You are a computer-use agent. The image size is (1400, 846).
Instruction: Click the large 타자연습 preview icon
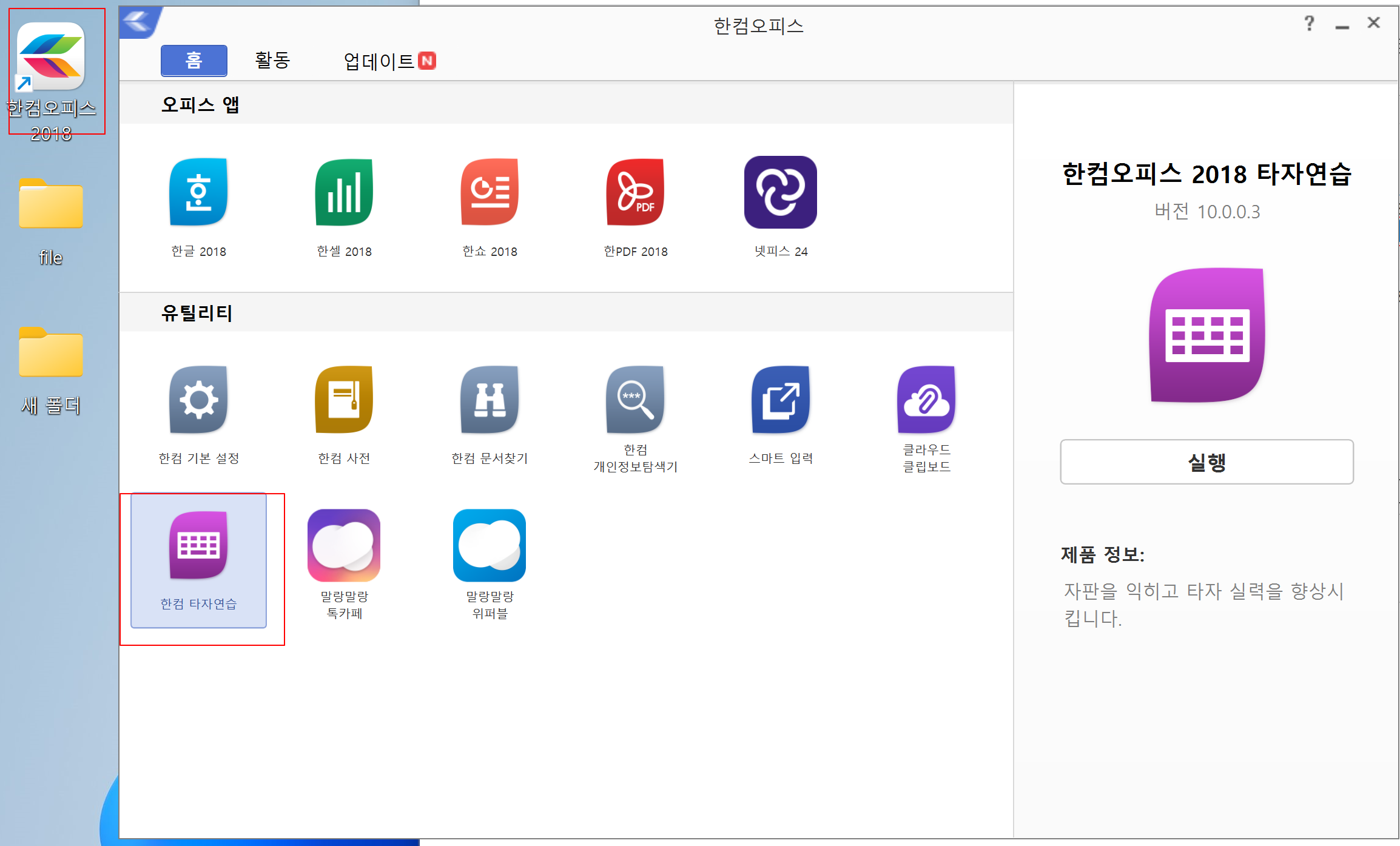(x=1206, y=335)
